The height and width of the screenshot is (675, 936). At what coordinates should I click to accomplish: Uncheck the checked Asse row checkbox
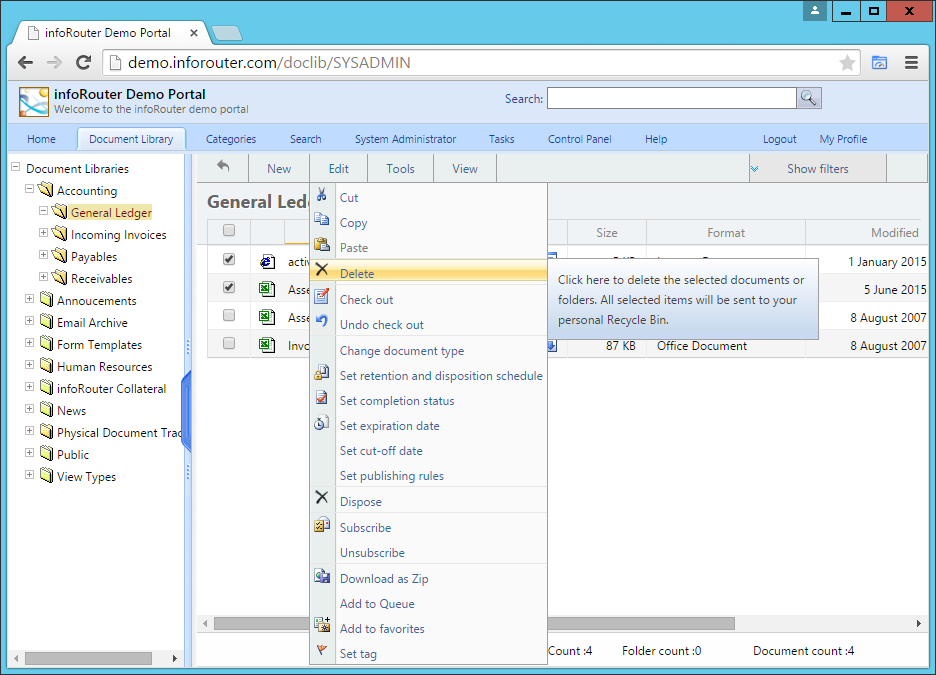tap(229, 287)
